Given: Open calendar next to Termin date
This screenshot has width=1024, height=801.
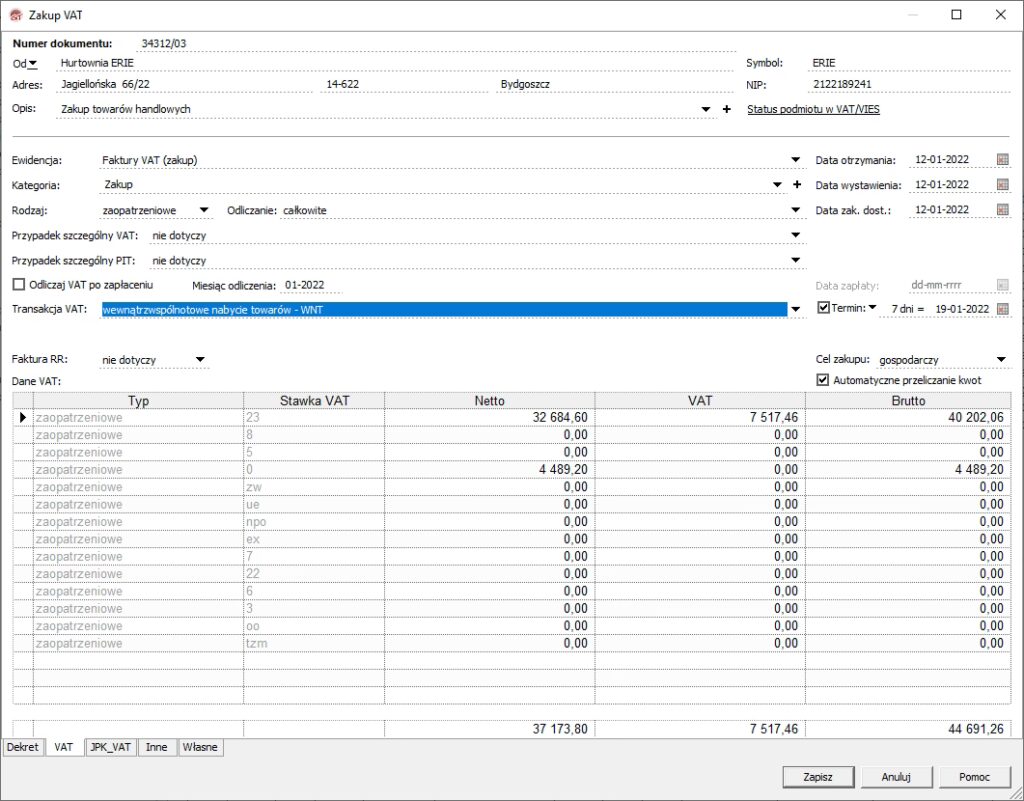Looking at the screenshot, I should point(1003,309).
